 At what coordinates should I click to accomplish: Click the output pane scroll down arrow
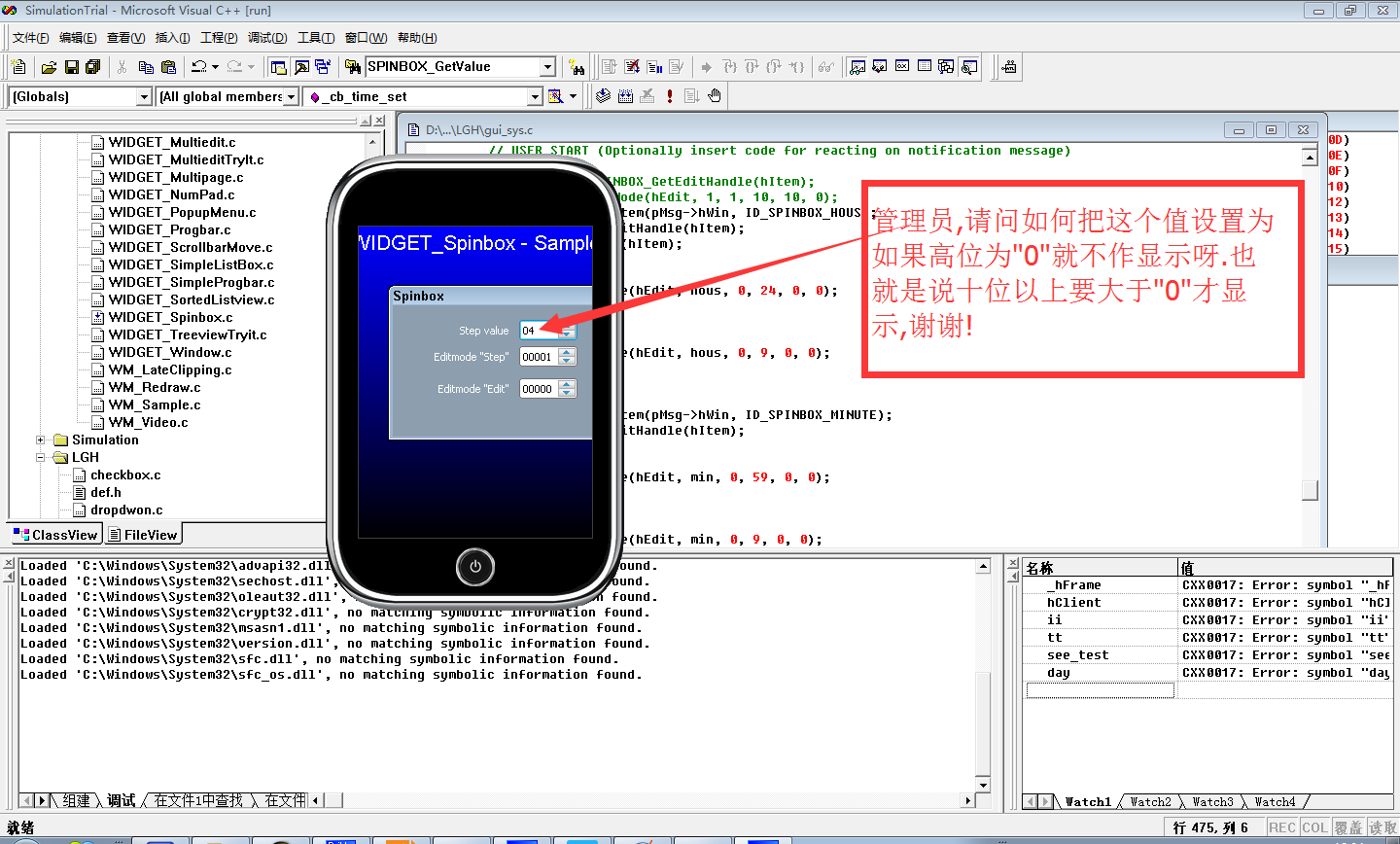983,786
